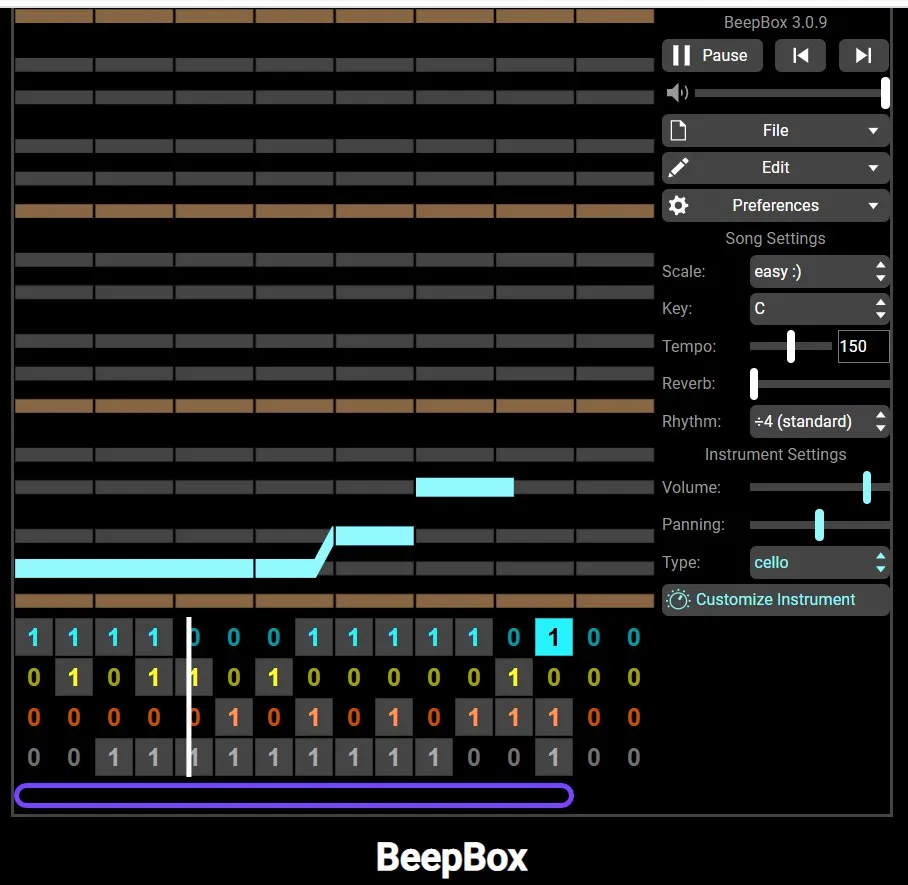Select bar 6 of the orange channel
The width and height of the screenshot is (908, 885).
click(234, 717)
